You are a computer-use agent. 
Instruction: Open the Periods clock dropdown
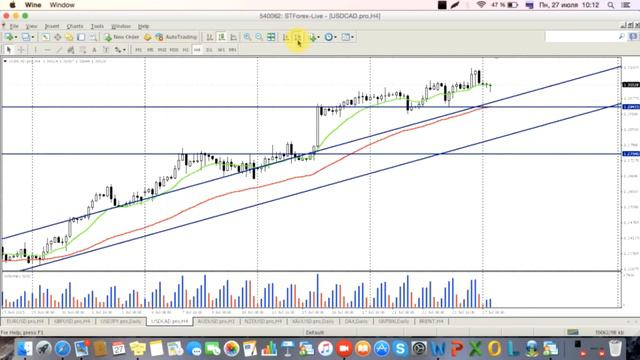331,37
